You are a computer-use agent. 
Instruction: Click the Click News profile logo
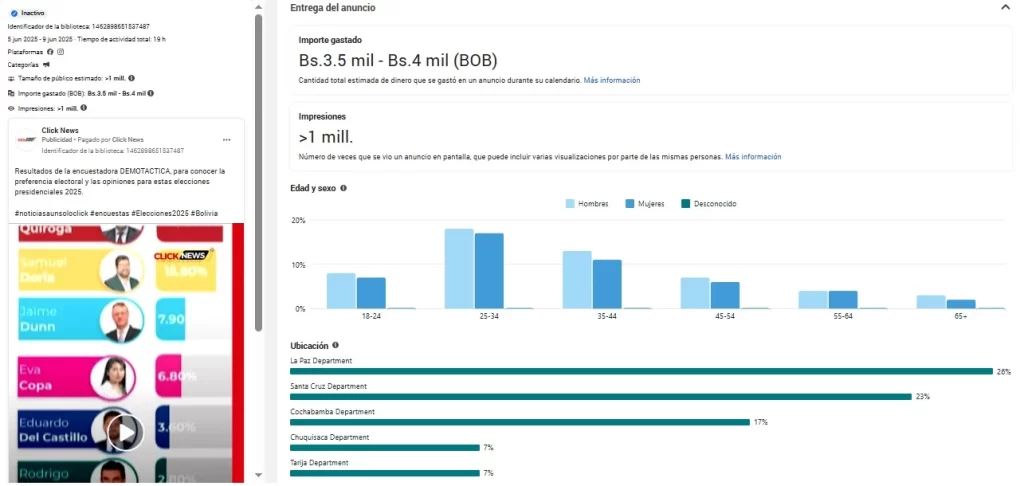27,139
